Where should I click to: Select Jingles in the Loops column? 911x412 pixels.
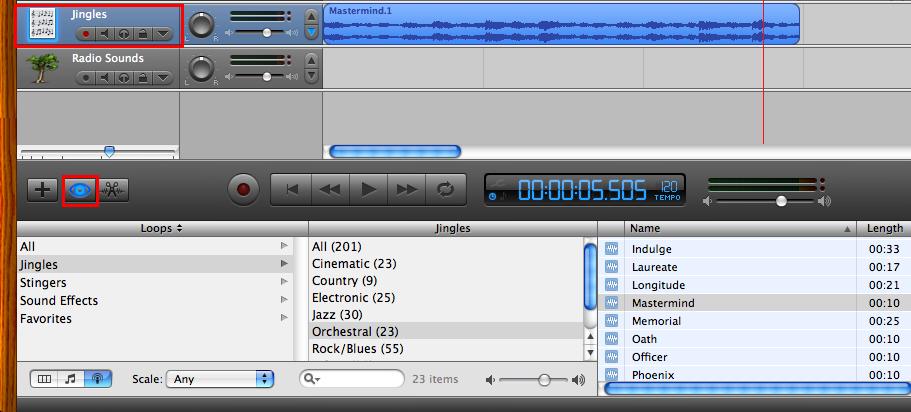tap(155, 264)
